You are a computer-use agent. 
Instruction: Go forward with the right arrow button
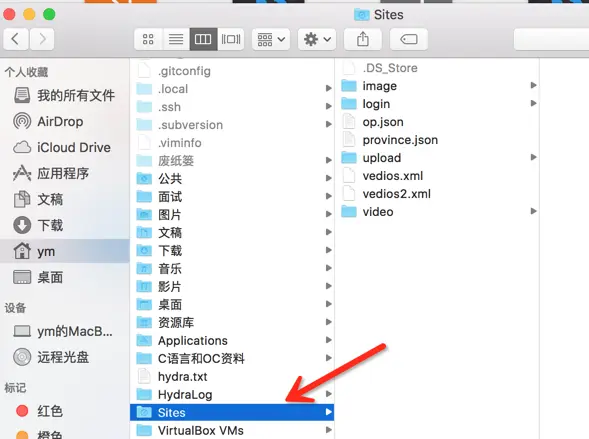[42, 39]
